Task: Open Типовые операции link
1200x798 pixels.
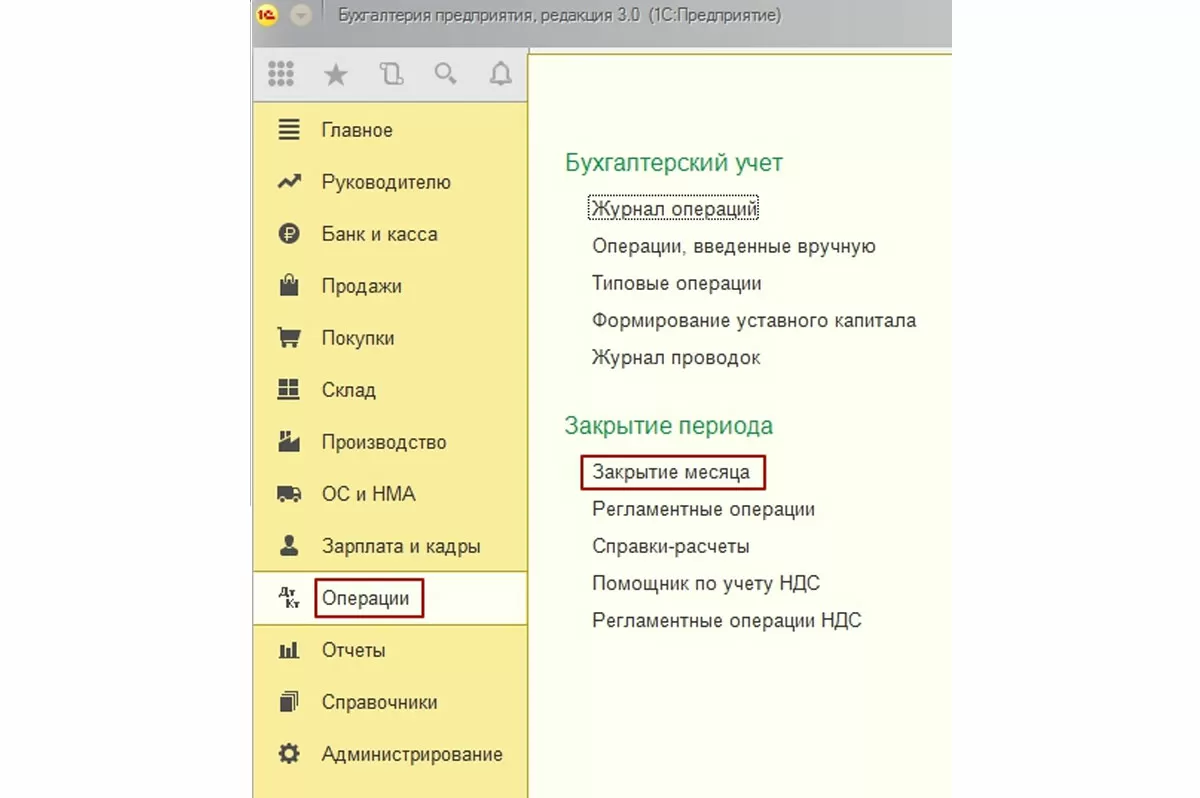Action: coord(677,283)
